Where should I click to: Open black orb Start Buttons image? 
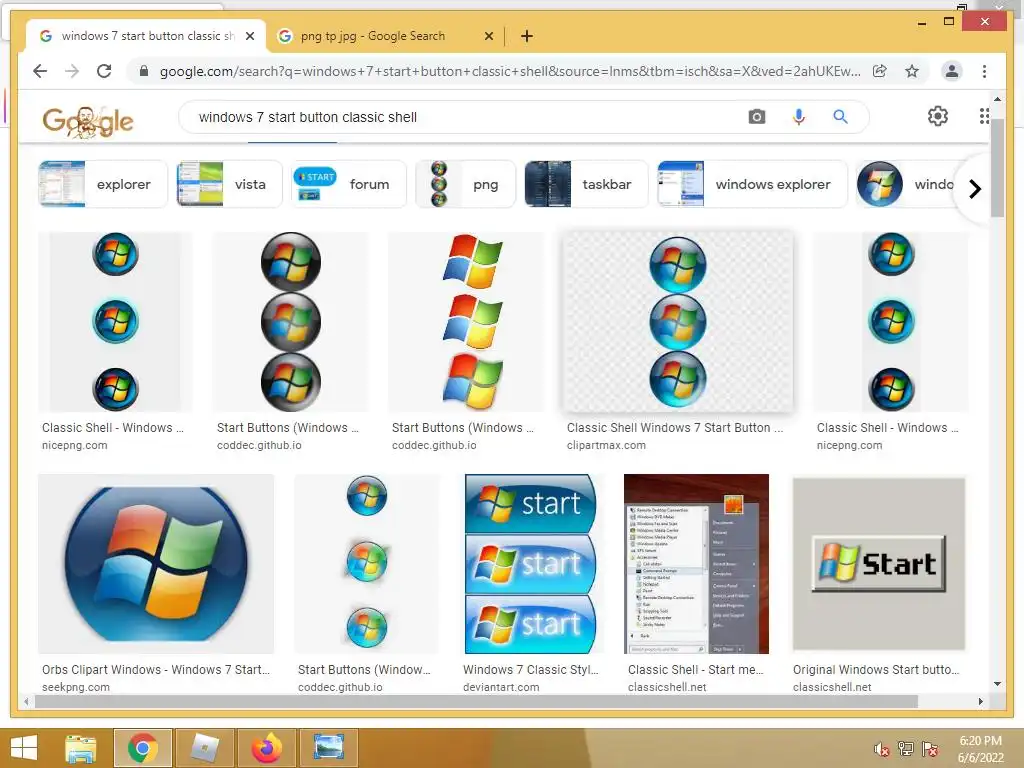coord(291,321)
